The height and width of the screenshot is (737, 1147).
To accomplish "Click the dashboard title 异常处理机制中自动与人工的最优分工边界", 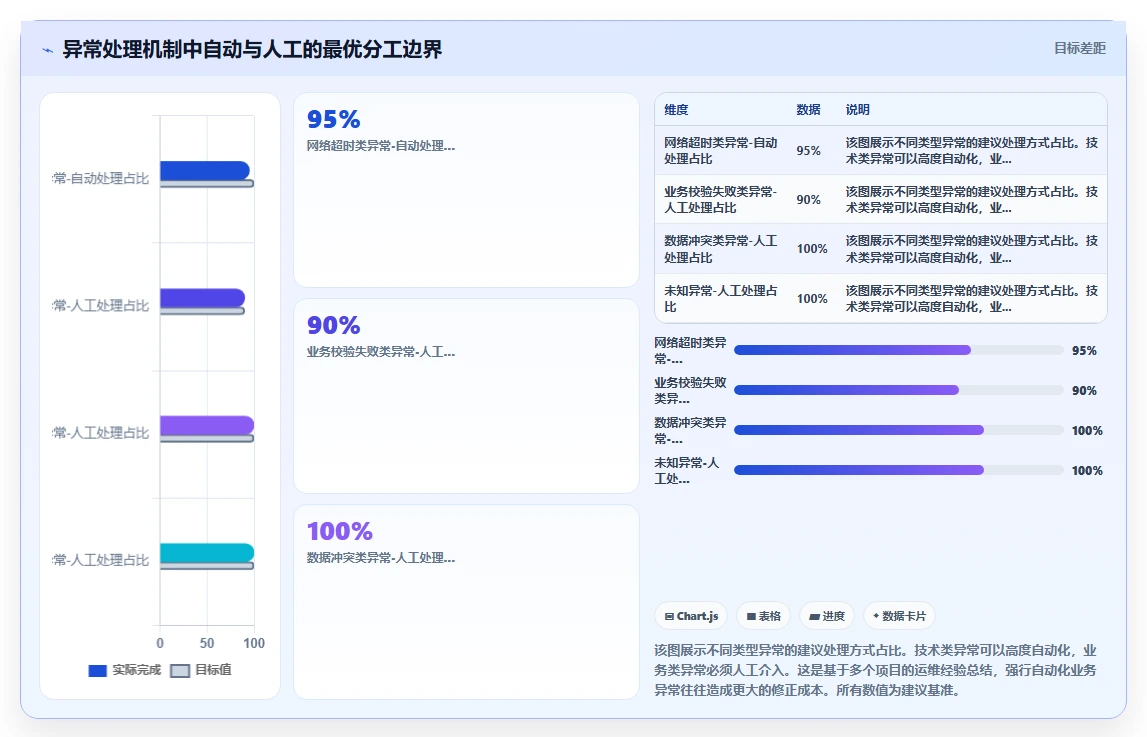I will [252, 49].
